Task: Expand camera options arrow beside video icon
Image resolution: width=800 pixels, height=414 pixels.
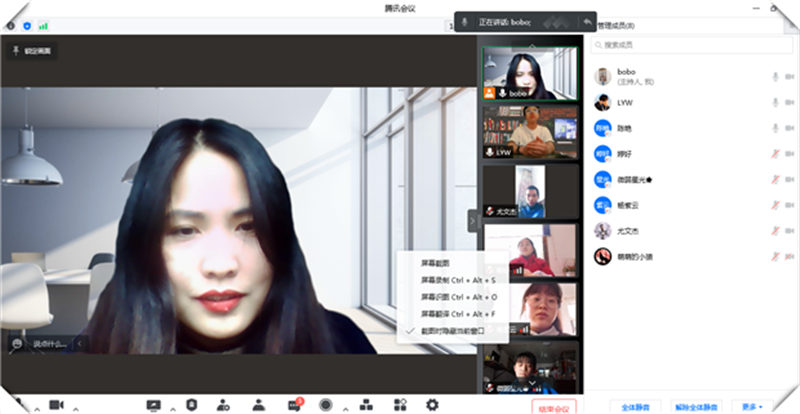Action: (x=76, y=409)
